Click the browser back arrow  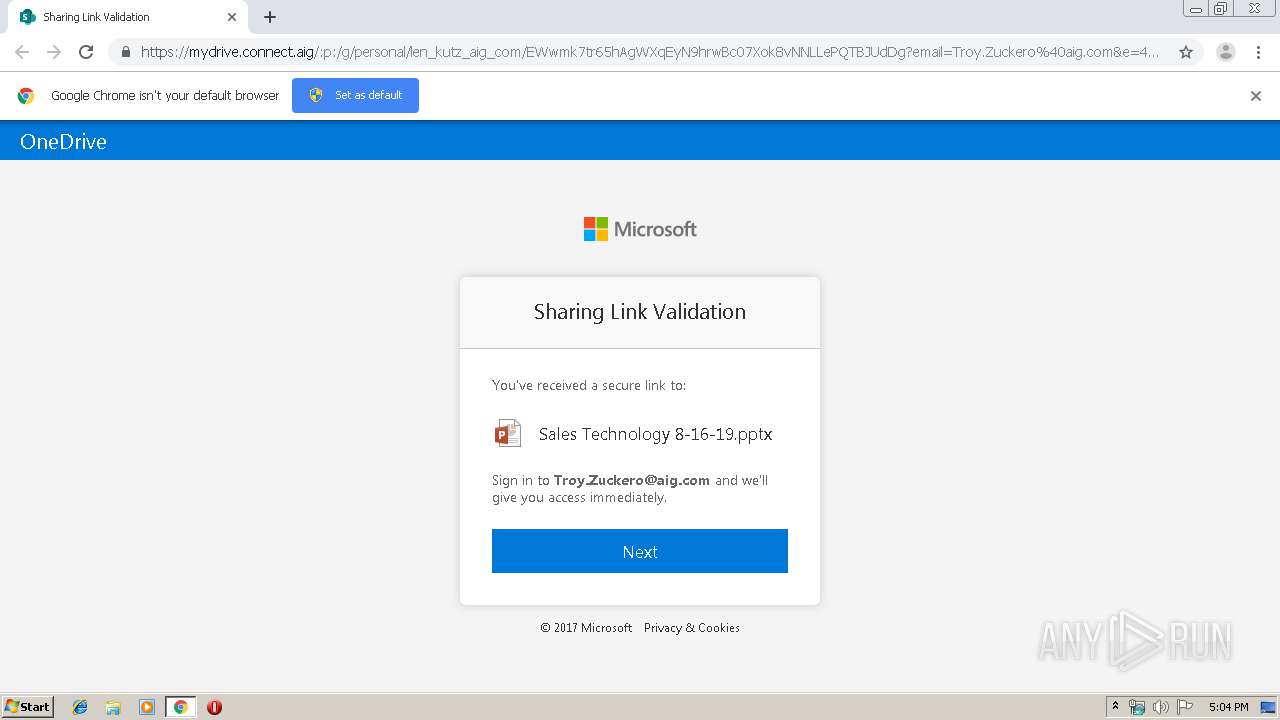[x=22, y=52]
